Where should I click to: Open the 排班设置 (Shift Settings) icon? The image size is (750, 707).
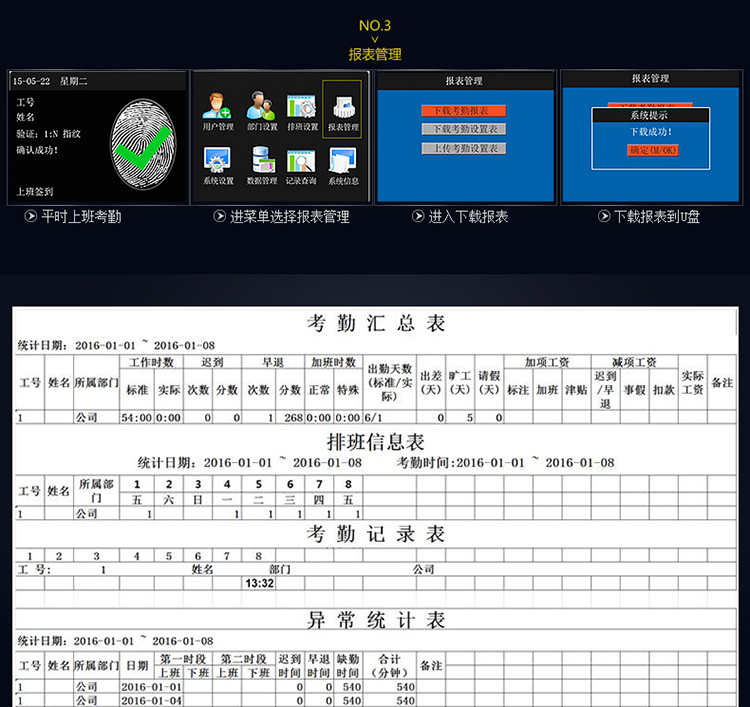302,110
